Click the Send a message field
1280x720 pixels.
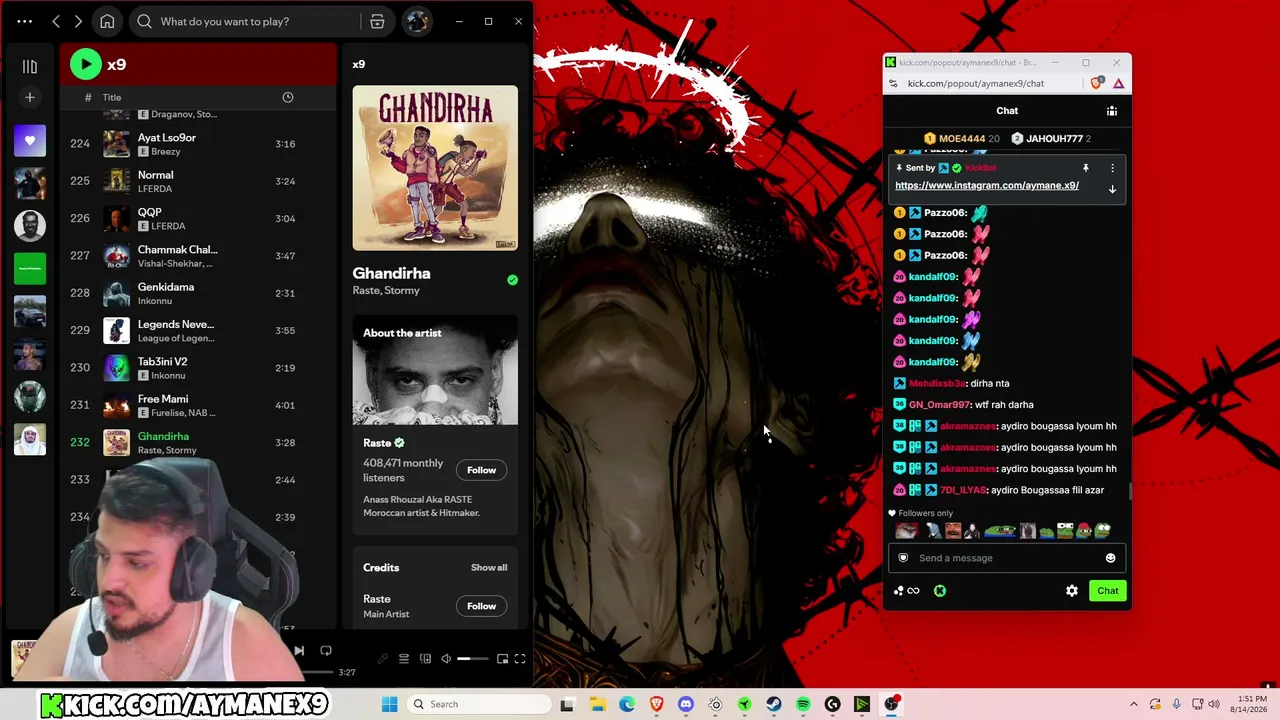tap(1006, 558)
